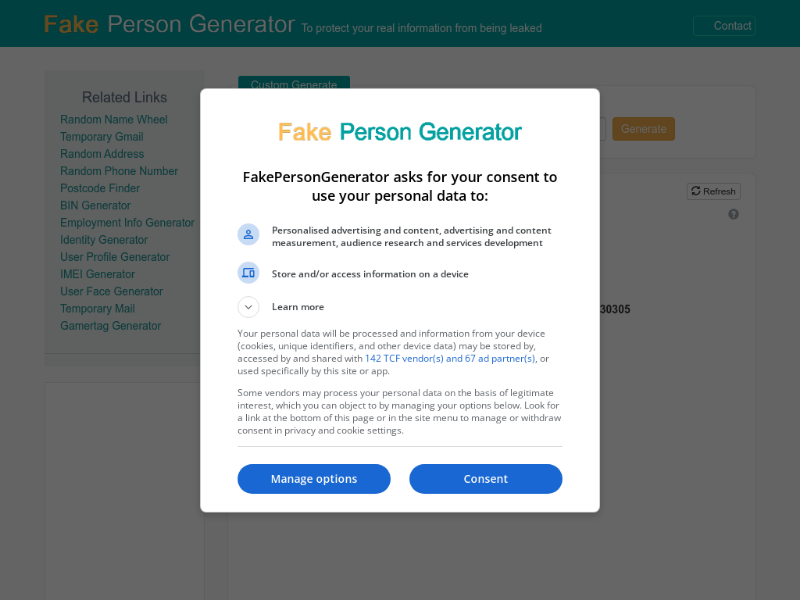Visit Random Phone Number page
The height and width of the screenshot is (600, 800).
119,171
